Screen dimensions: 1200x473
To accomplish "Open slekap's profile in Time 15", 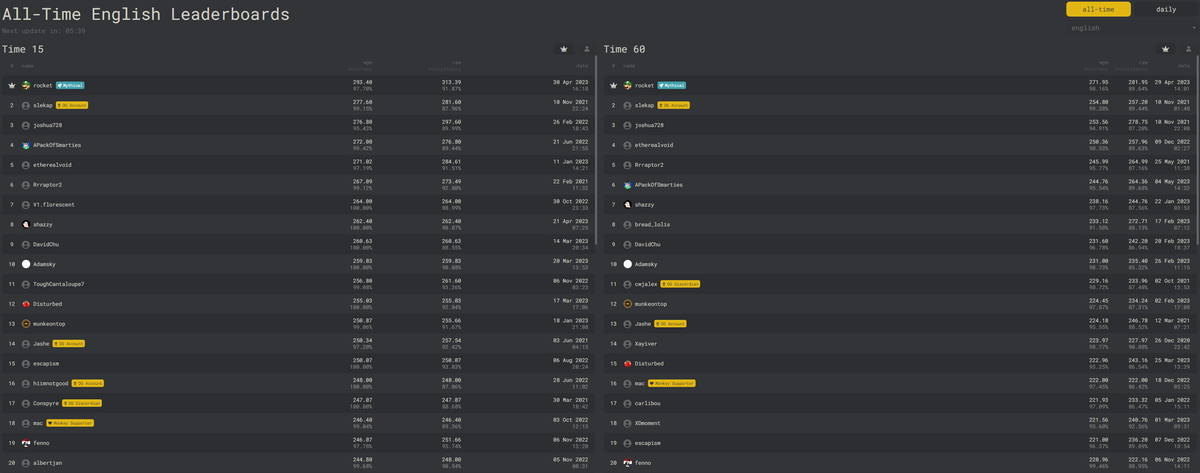I will pyautogui.click(x=43, y=105).
